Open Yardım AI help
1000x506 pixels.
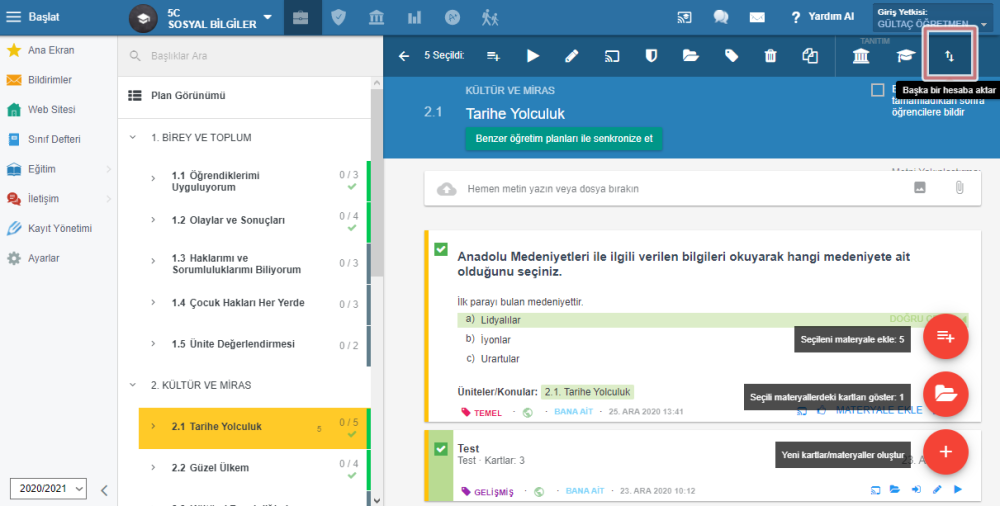pos(823,17)
